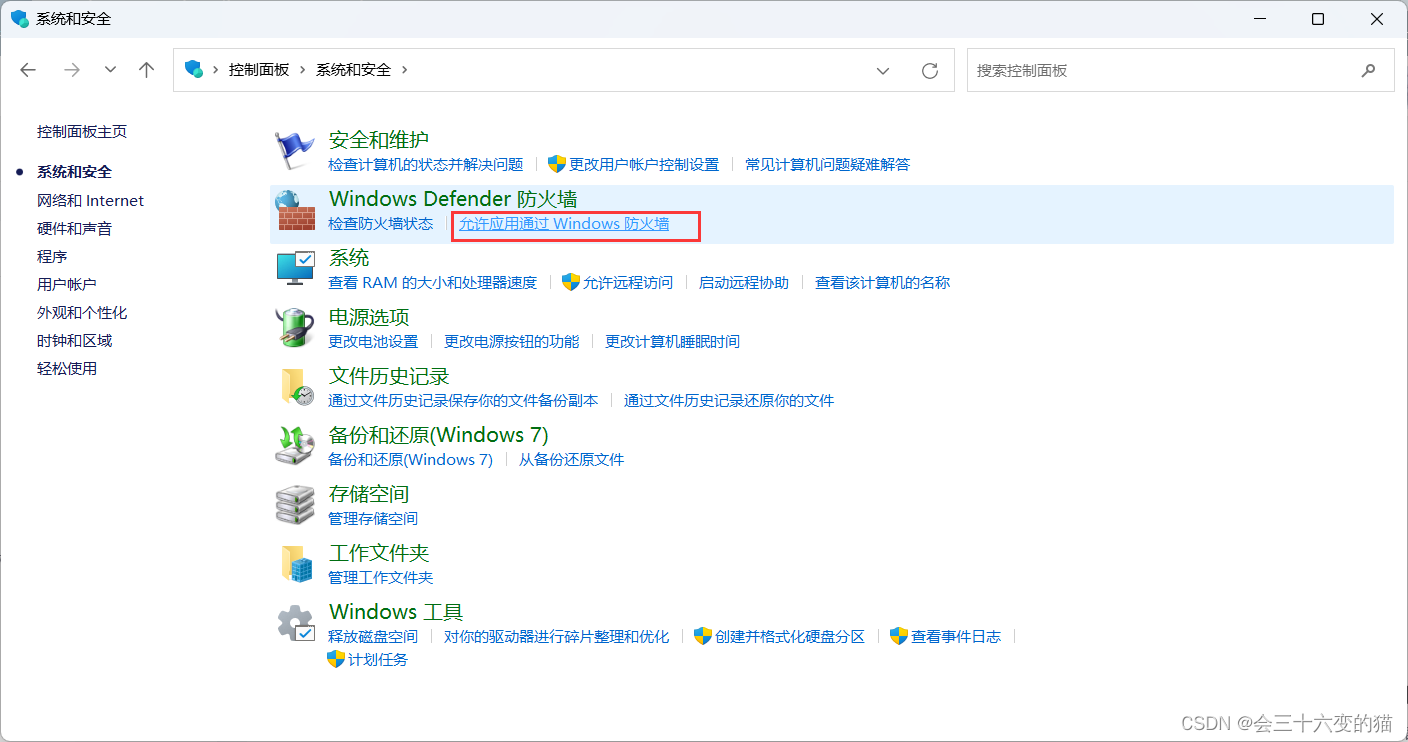Click the 电源选项 battery icon
Viewport: 1408px width, 742px height.
click(x=294, y=327)
